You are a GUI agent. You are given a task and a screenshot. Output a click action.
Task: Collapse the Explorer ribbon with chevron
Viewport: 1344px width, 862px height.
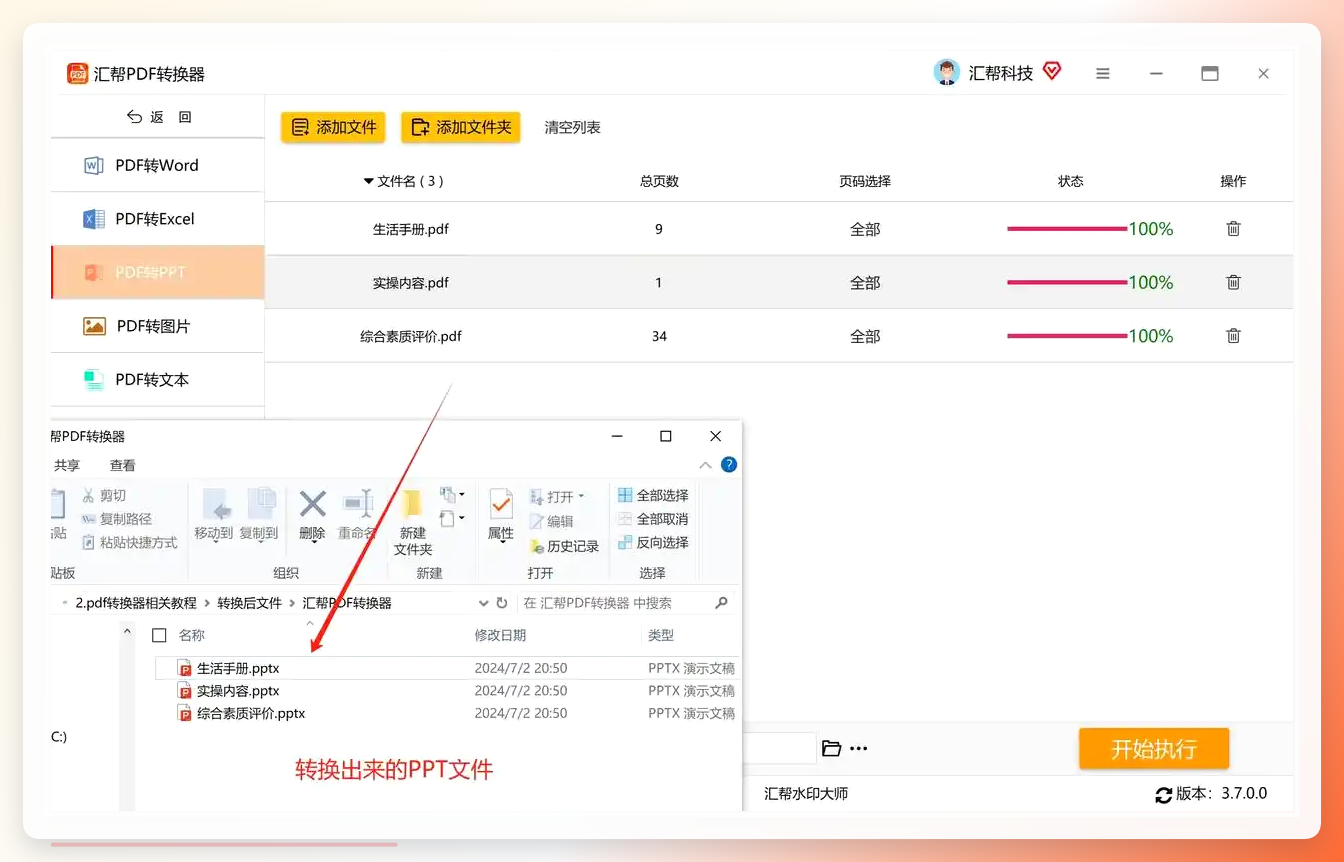pos(705,466)
